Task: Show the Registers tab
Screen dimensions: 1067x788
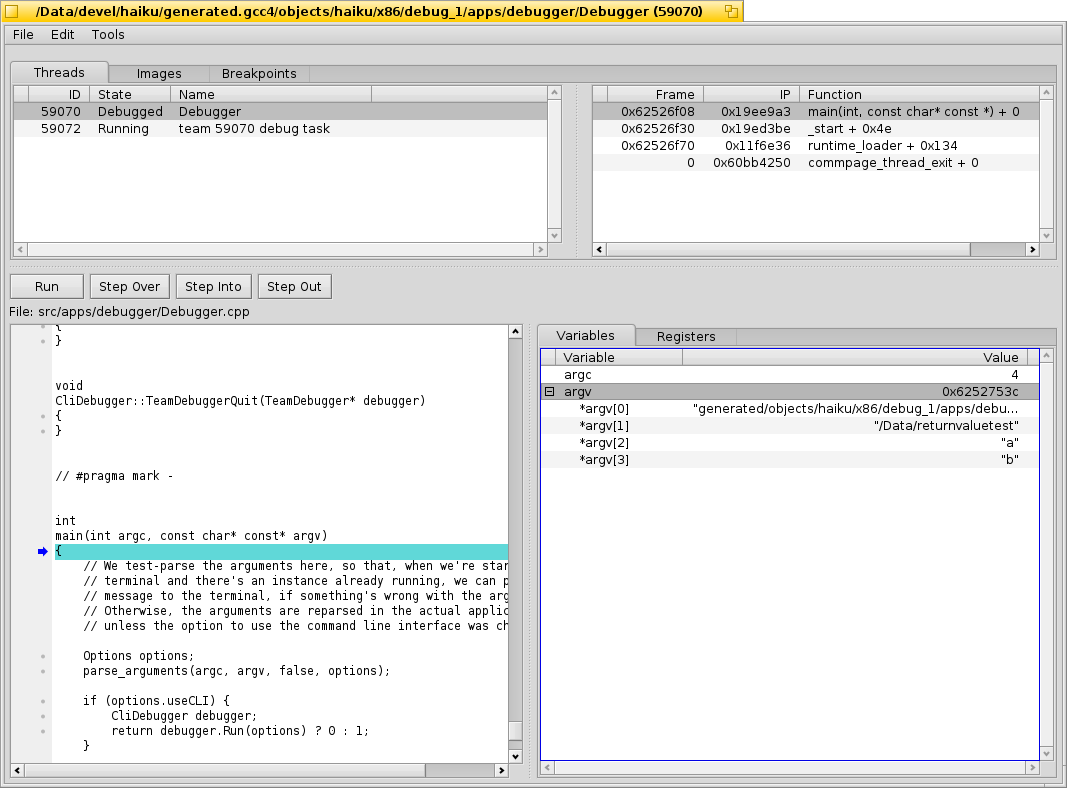Action: click(686, 336)
